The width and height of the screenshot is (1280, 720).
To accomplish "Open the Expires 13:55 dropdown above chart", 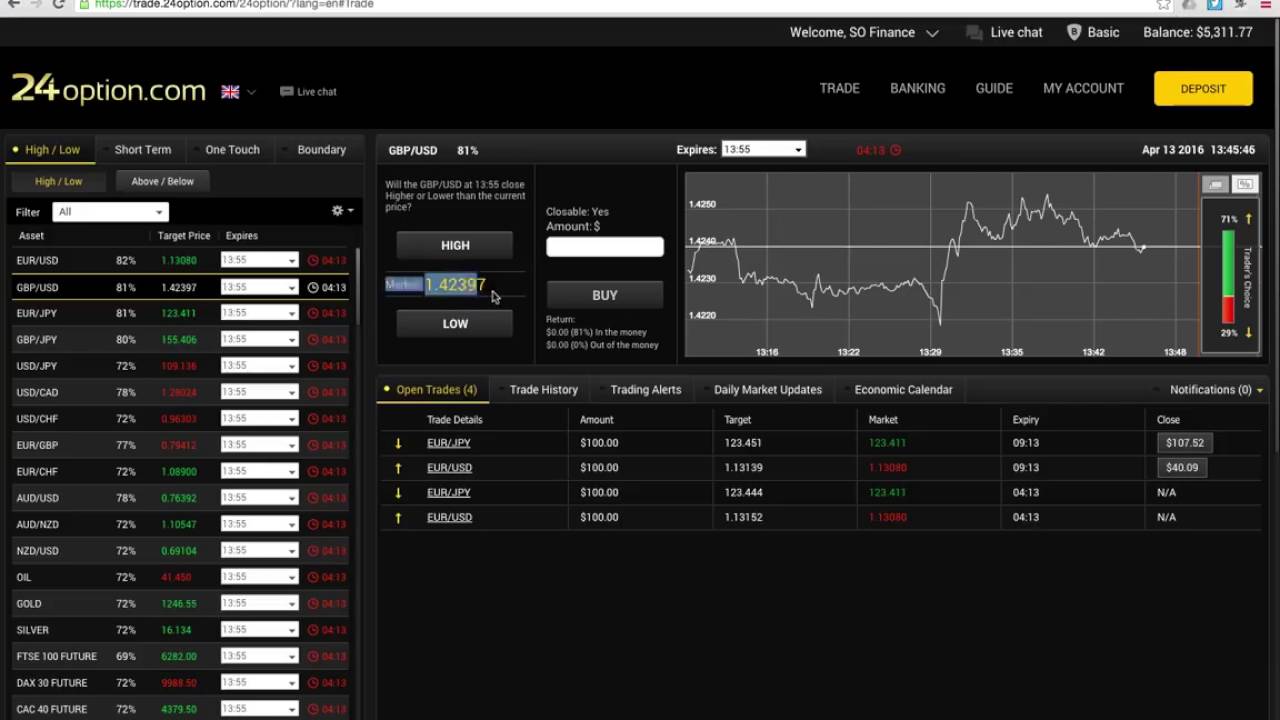I will point(763,150).
